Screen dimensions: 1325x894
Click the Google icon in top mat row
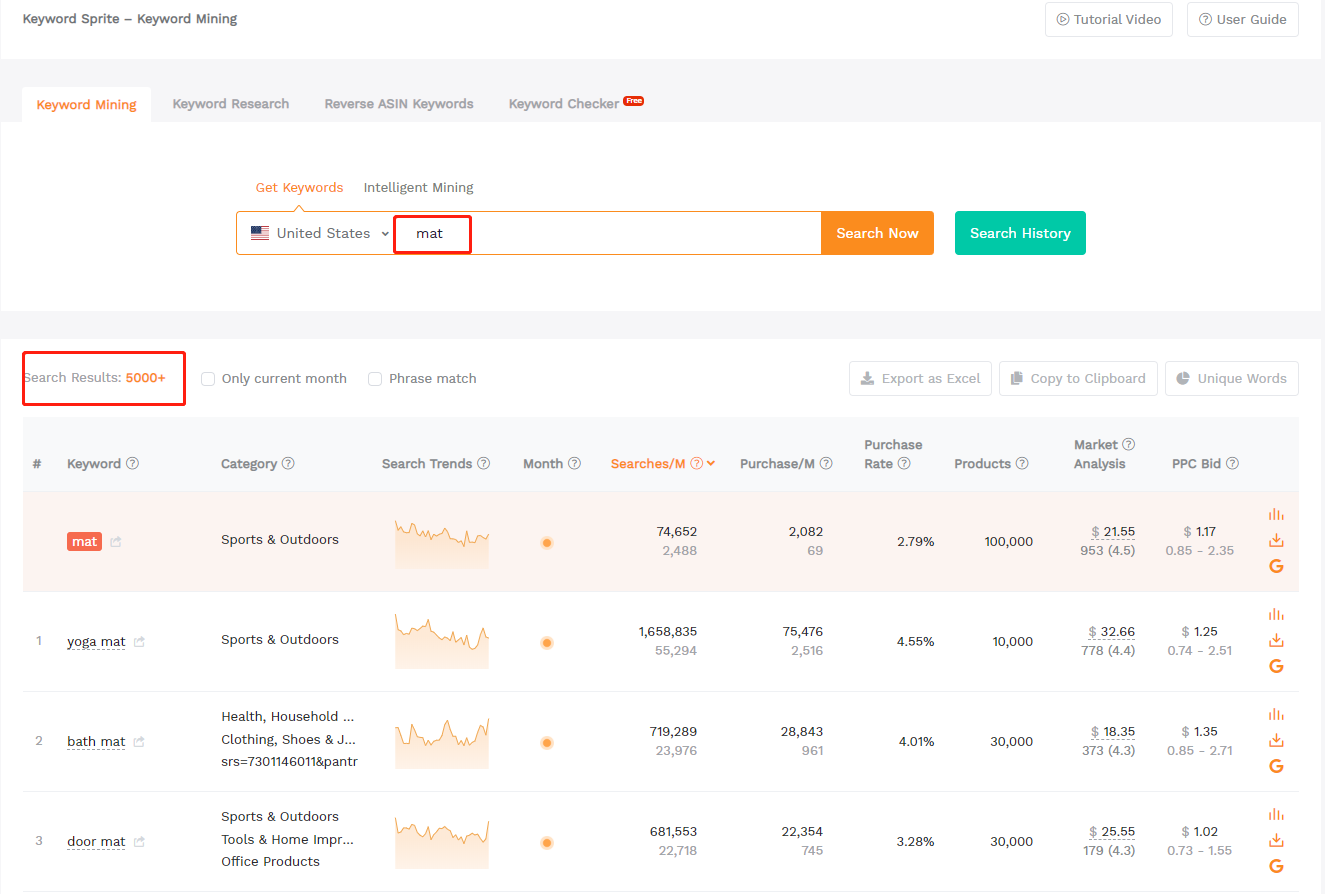[x=1275, y=566]
